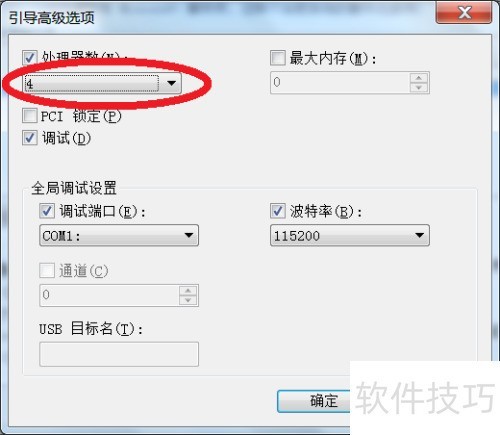The image size is (500, 435).
Task: Check the 通道(C) checkbox
Action: coord(47,270)
